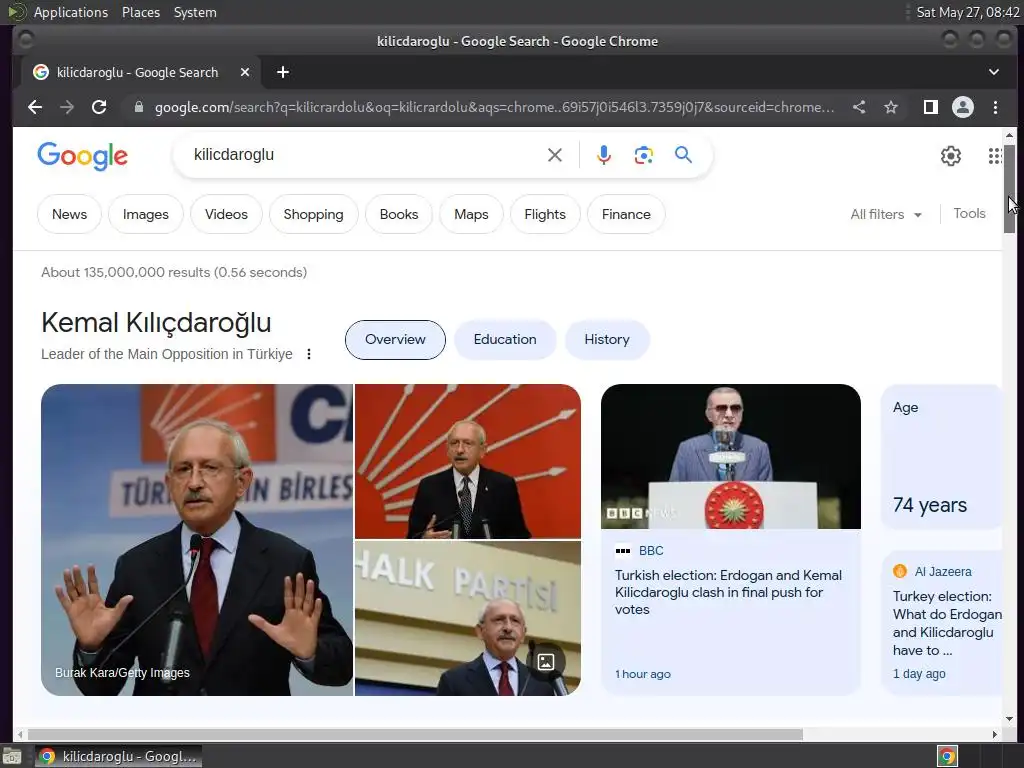Filter results by Videos
Viewport: 1024px width, 768px height.
(x=226, y=214)
